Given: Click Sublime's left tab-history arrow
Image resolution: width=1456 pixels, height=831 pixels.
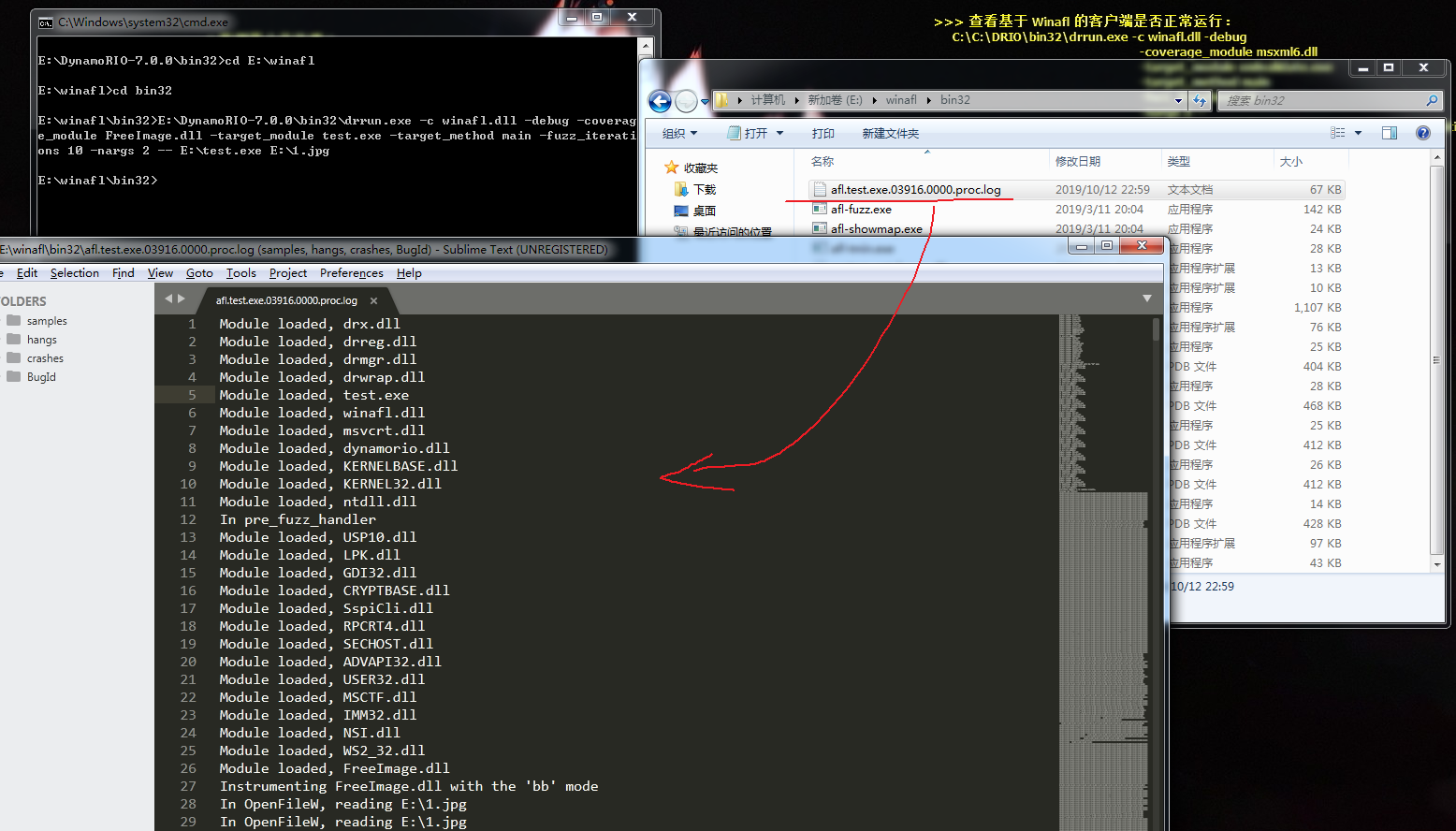Looking at the screenshot, I should tap(168, 299).
